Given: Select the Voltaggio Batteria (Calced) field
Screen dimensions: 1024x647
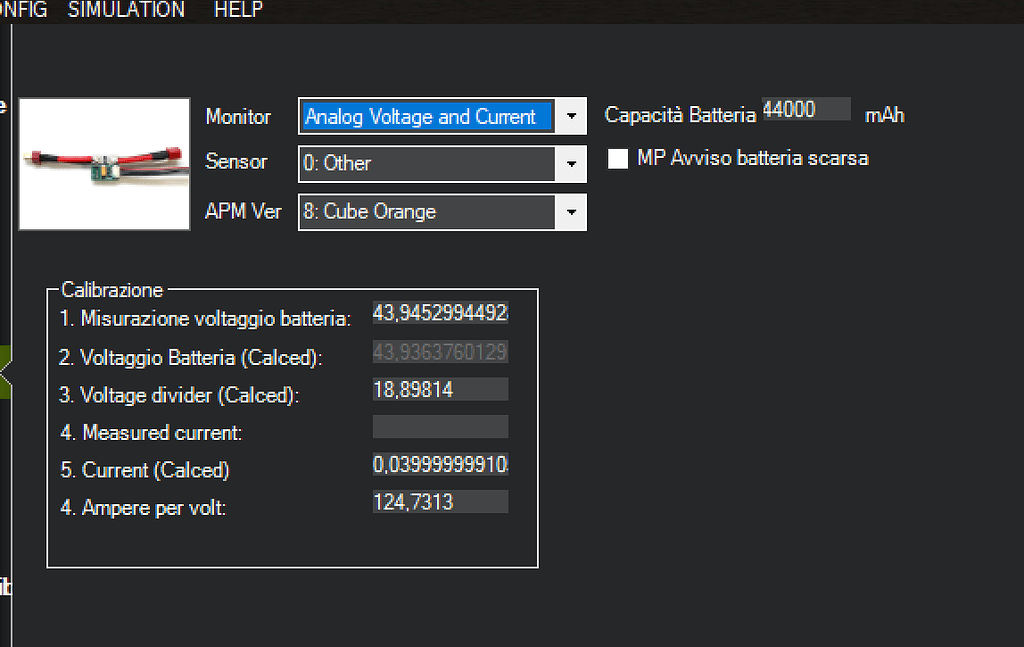Looking at the screenshot, I should click(x=440, y=351).
